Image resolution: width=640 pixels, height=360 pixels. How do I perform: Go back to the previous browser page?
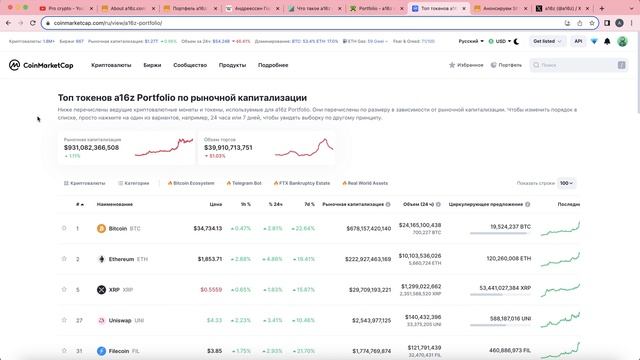click(9, 23)
